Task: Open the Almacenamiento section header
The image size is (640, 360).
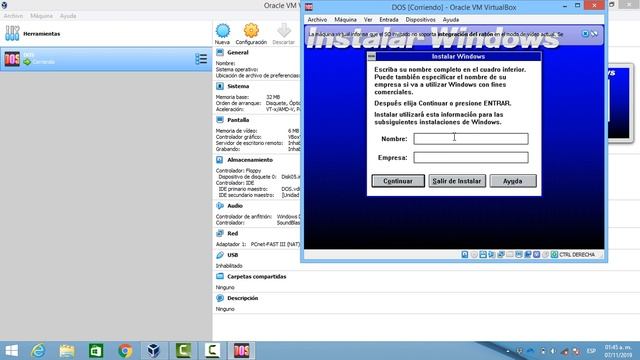Action: point(250,160)
